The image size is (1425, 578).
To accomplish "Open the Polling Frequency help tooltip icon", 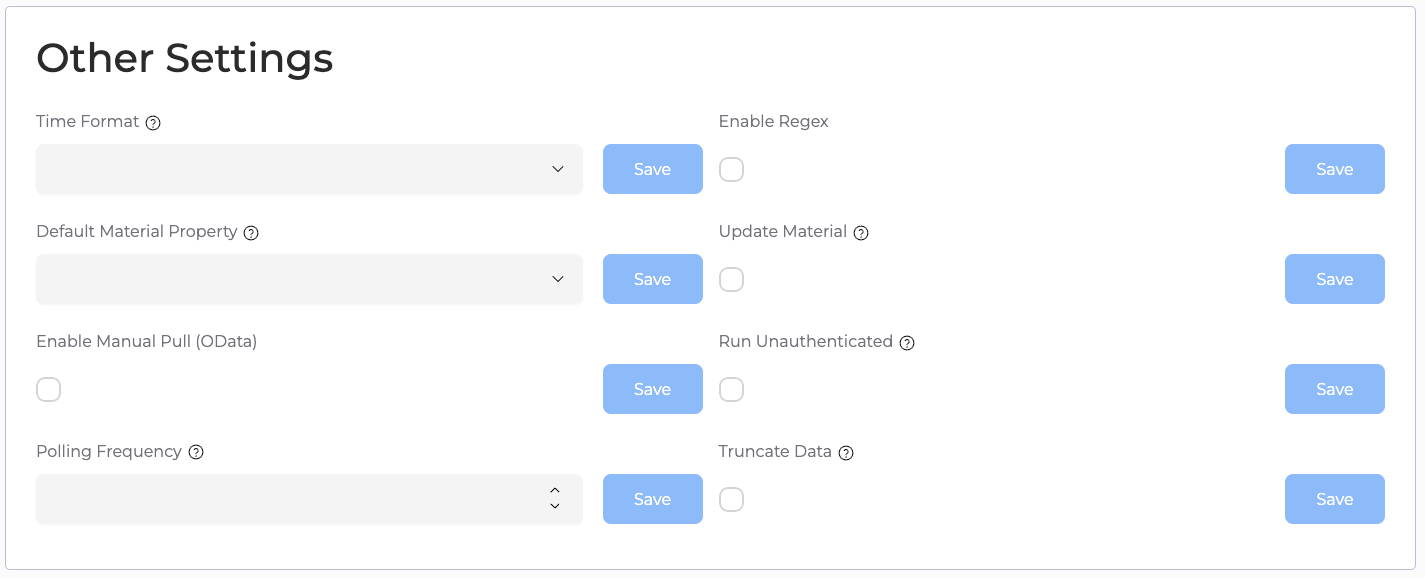I will 196,452.
